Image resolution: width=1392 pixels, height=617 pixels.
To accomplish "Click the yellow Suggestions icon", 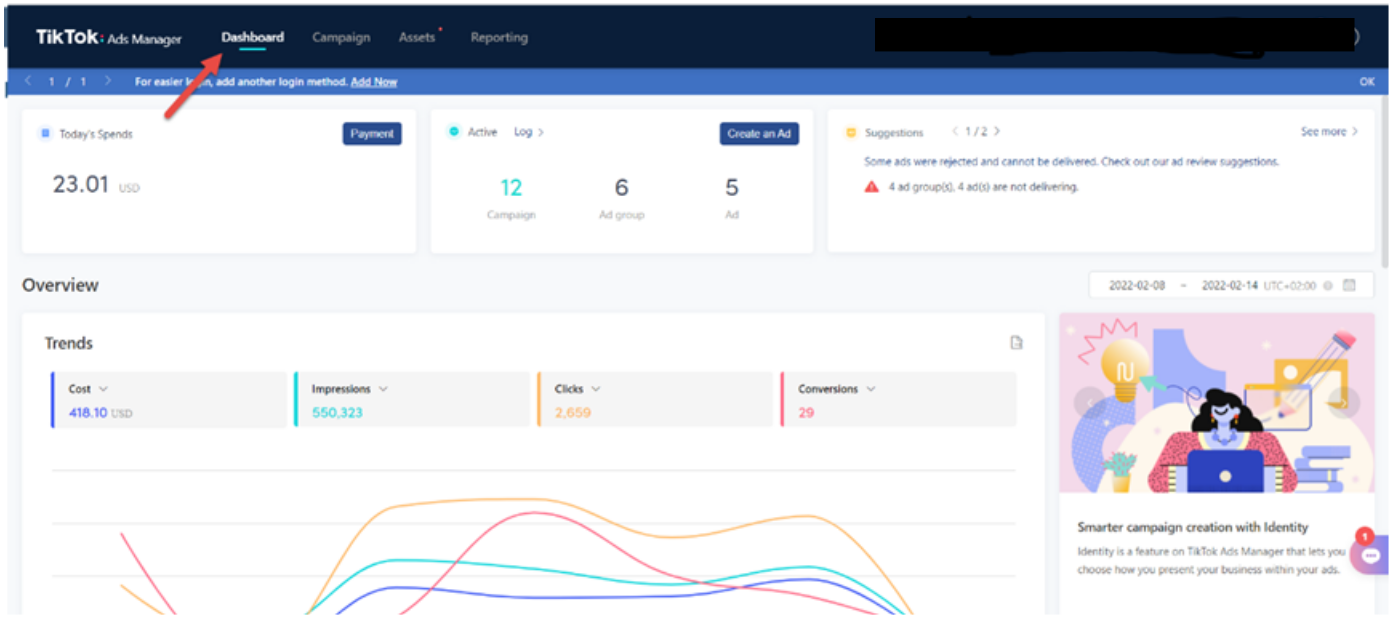I will point(851,132).
